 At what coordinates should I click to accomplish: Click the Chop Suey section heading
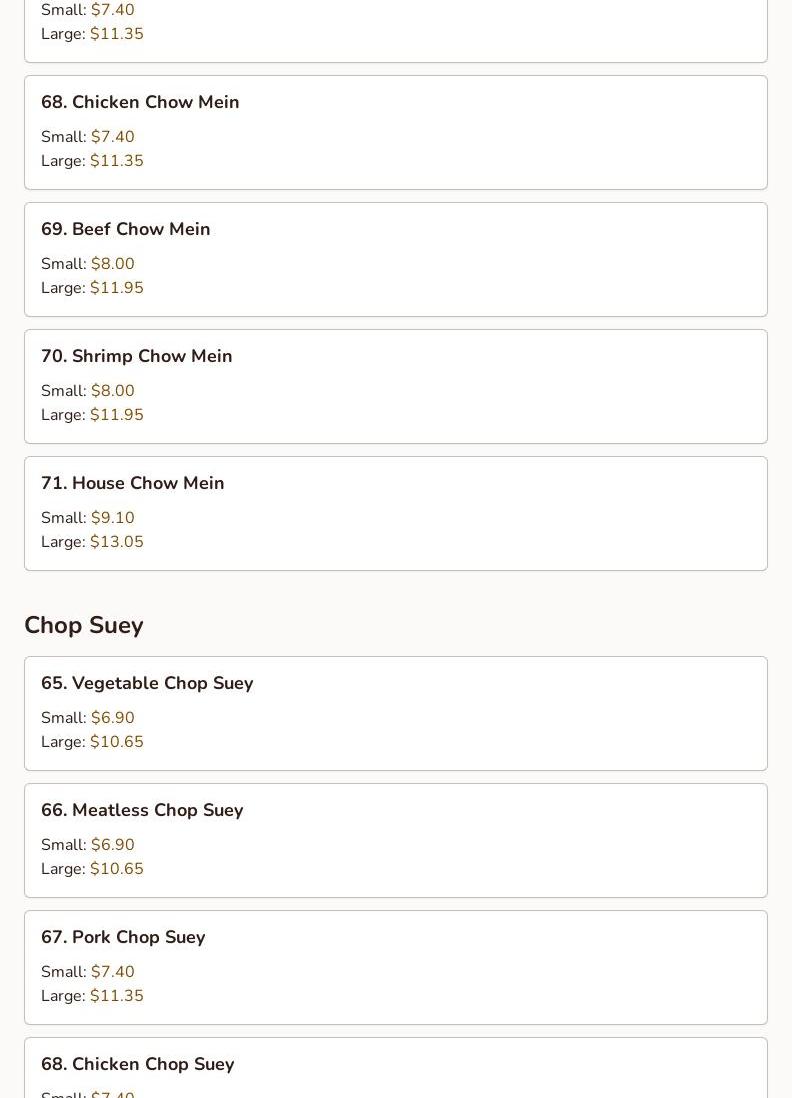pyautogui.click(x=84, y=625)
